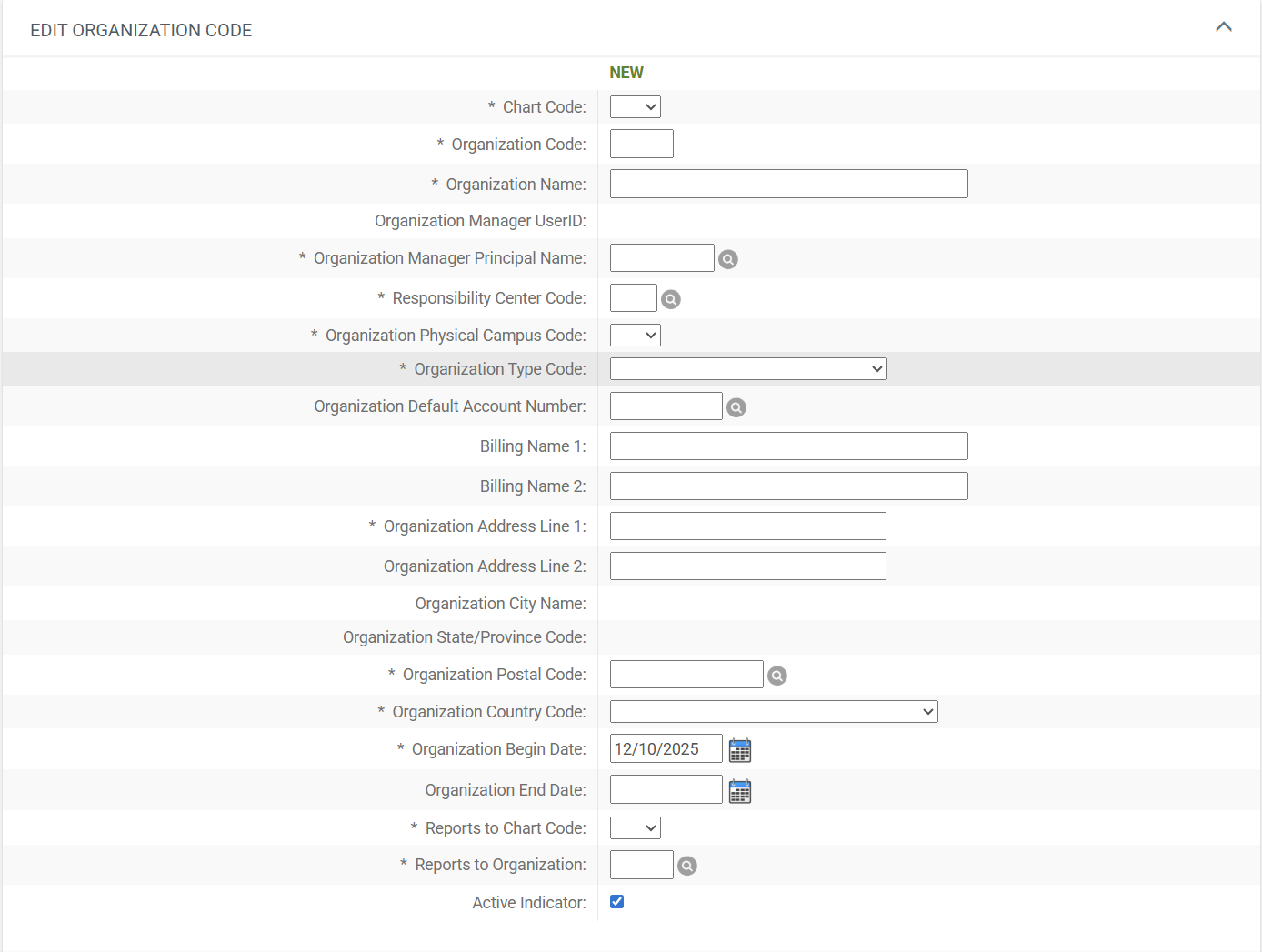
Task: Focus the Organization Name text field
Action: 788,184
